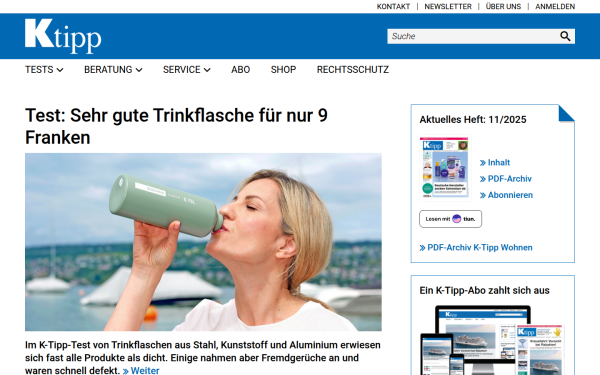Click the Weiter link below the article teaser
Image resolution: width=600 pixels, height=375 pixels.
click(141, 370)
